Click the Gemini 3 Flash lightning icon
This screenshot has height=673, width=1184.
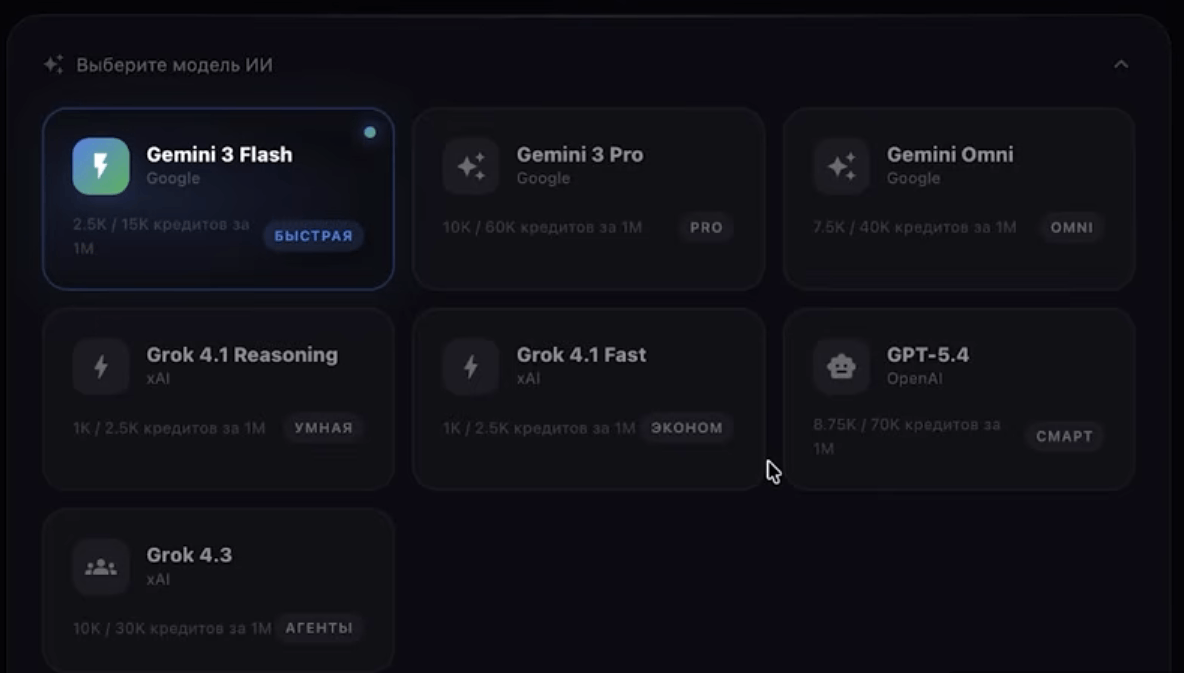click(x=100, y=166)
